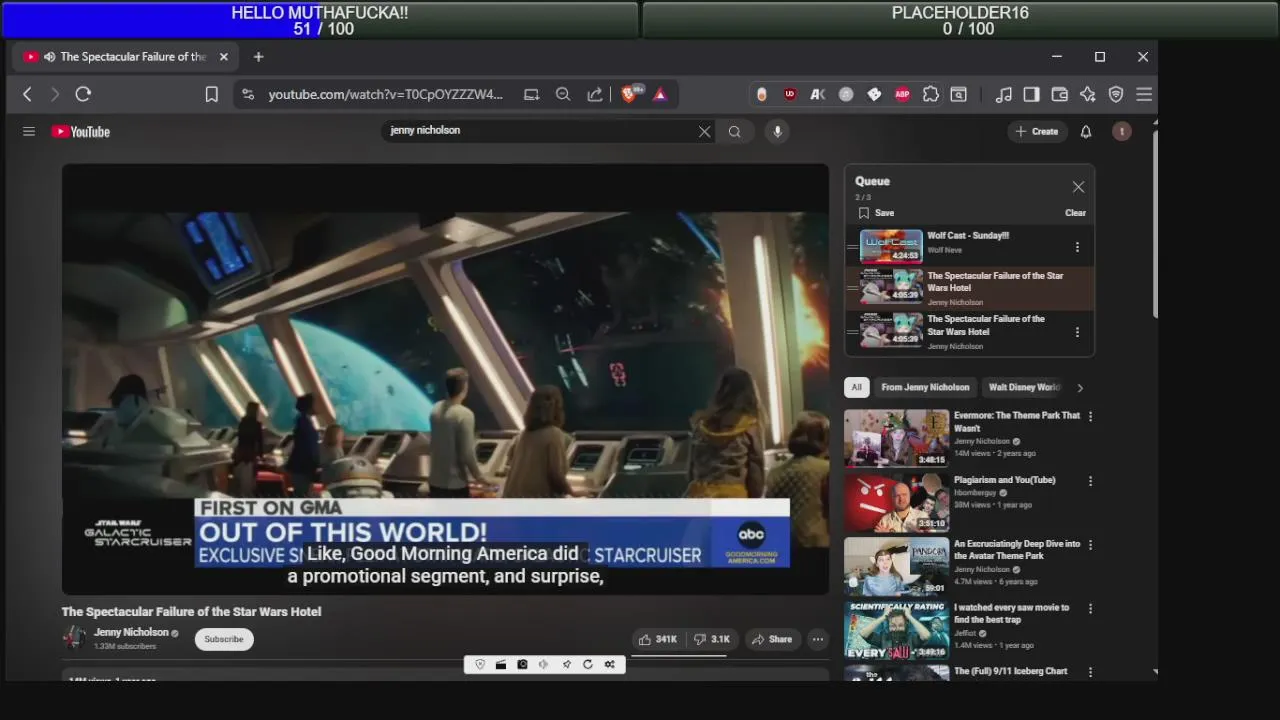This screenshot has width=1280, height=720.
Task: Open Plagiarism and You(Tube) thumbnail
Action: [896, 502]
